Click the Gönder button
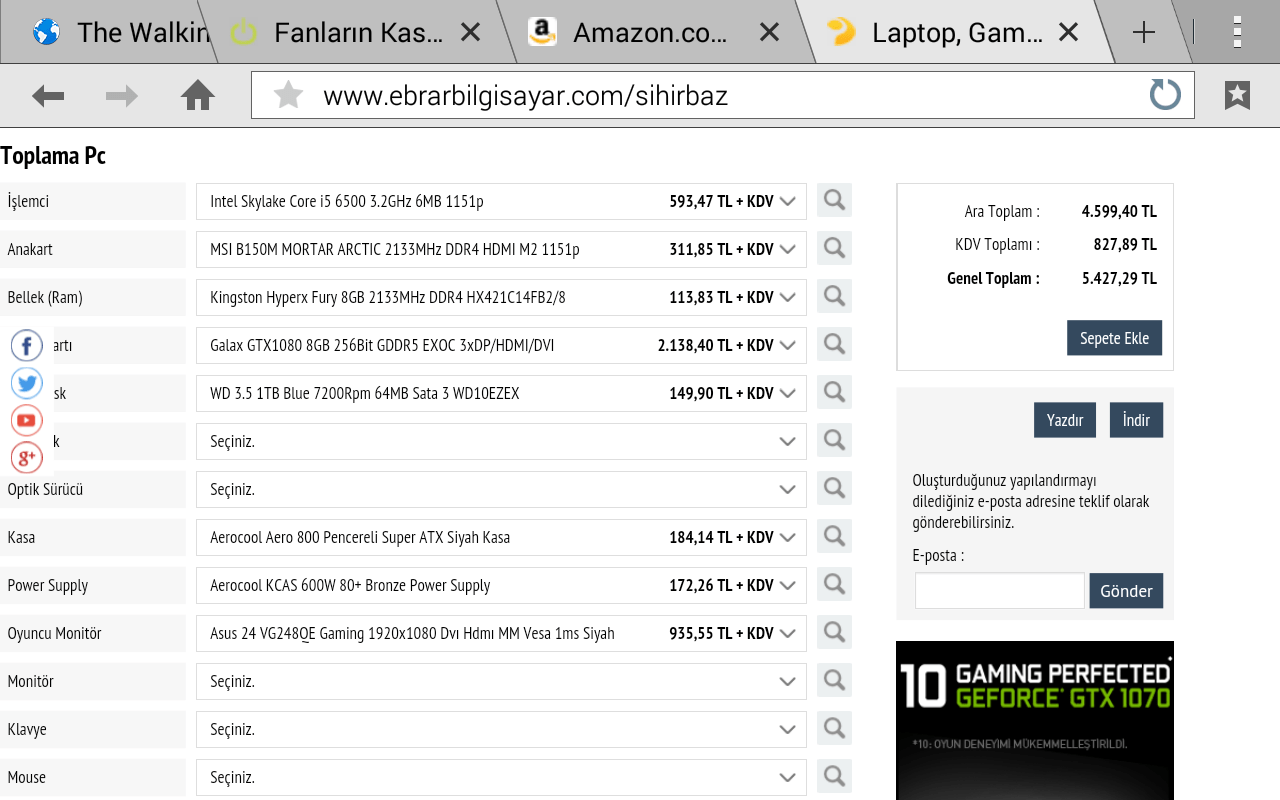This screenshot has height=800, width=1280. click(1126, 591)
